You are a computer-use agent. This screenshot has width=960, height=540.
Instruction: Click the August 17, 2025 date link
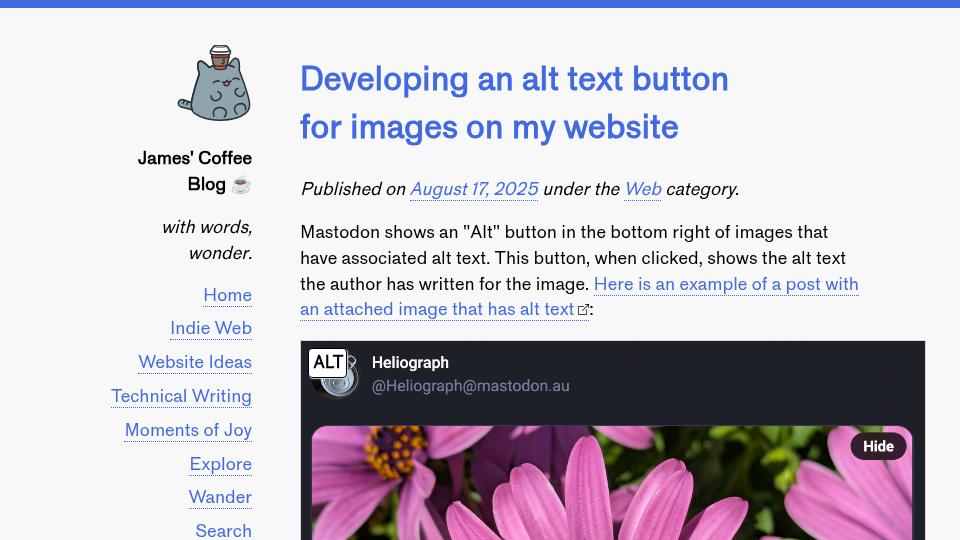coord(474,189)
